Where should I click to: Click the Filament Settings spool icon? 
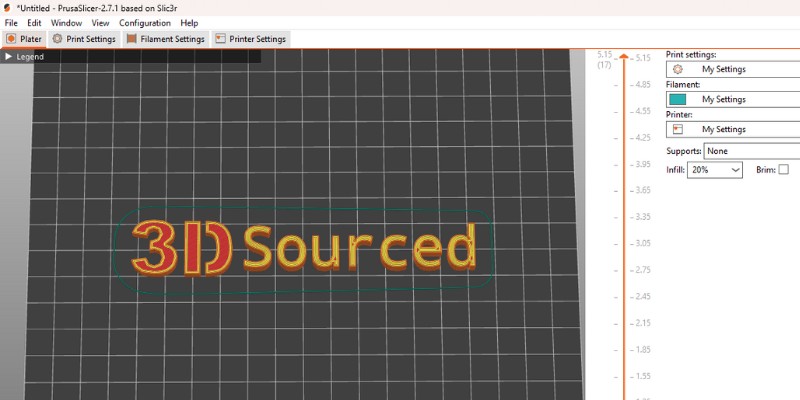click(131, 39)
